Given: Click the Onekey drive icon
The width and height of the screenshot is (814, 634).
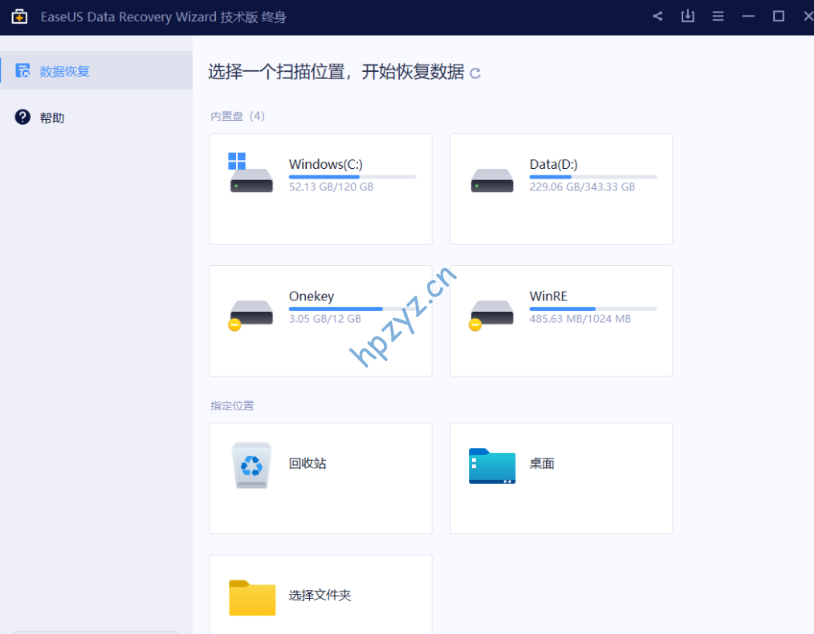Looking at the screenshot, I should [250, 313].
